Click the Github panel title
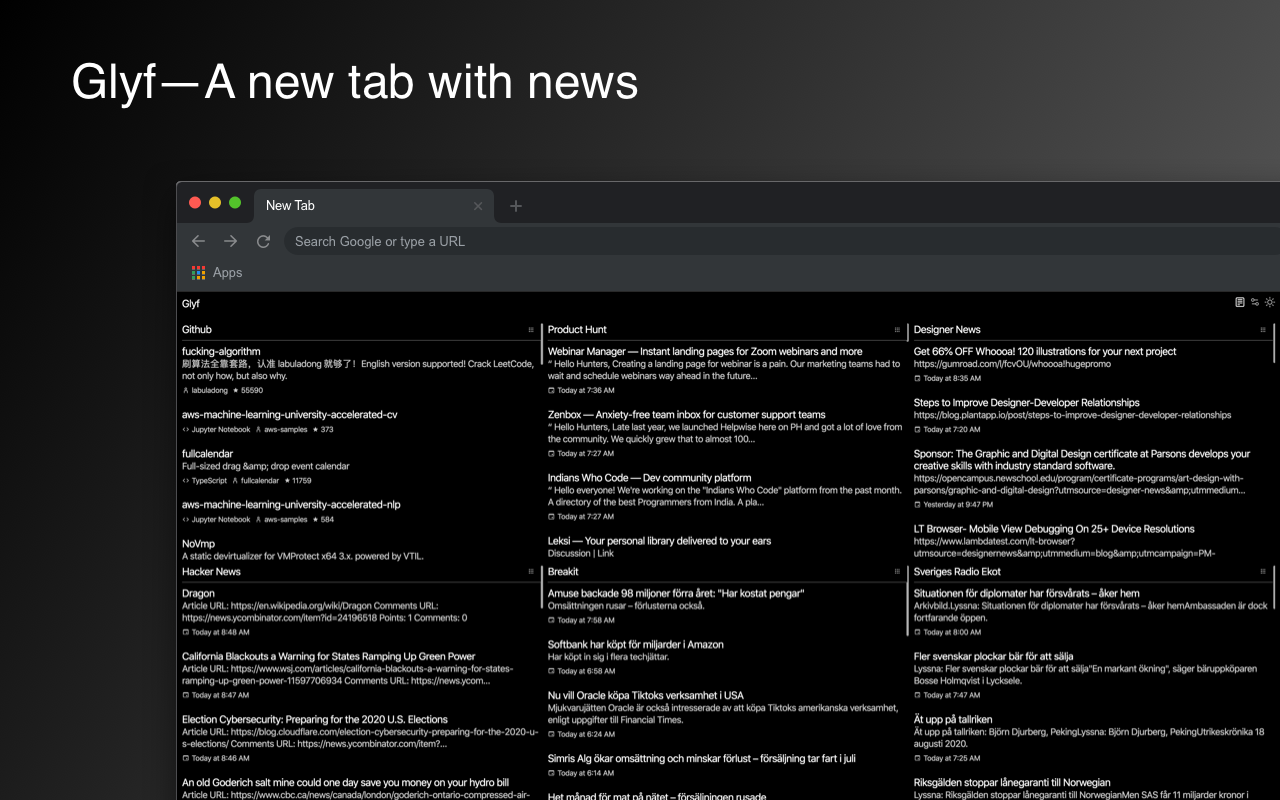This screenshot has height=800, width=1280. [x=197, y=330]
